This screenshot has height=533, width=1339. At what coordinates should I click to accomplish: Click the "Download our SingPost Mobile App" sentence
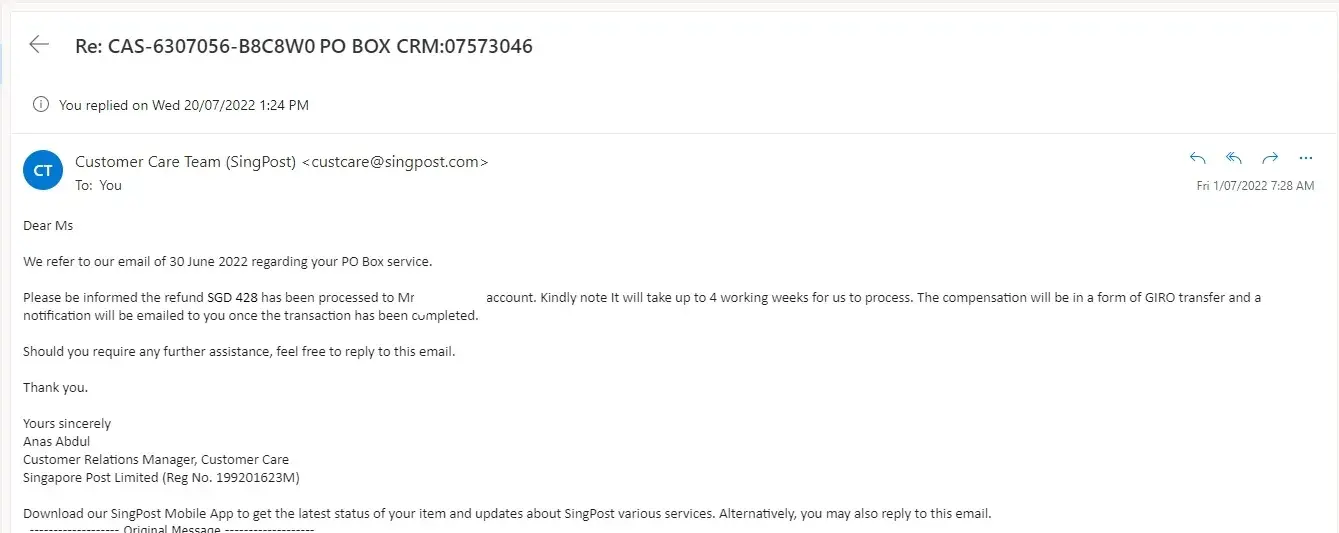point(300,514)
